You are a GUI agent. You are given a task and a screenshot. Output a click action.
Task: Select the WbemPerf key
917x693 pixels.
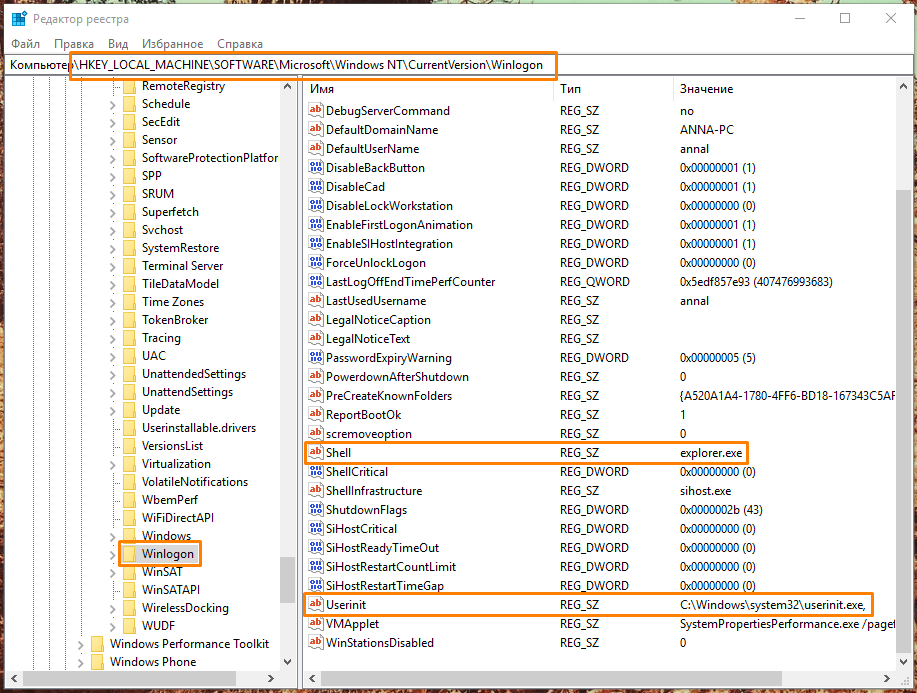click(170, 500)
